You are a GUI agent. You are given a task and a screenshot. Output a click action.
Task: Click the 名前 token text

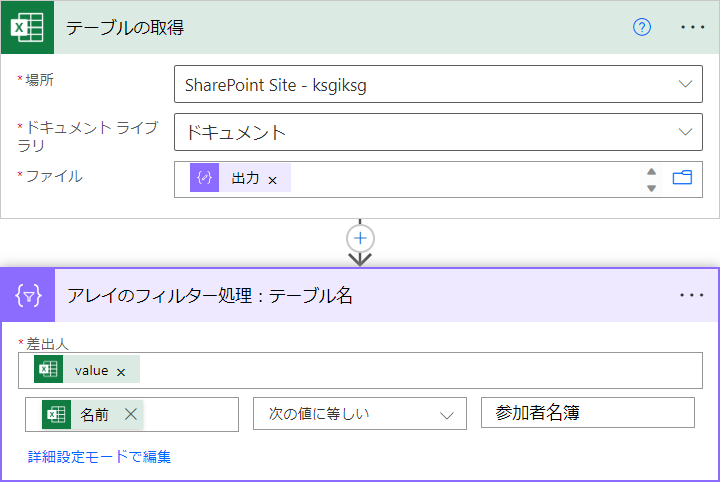(x=94, y=415)
